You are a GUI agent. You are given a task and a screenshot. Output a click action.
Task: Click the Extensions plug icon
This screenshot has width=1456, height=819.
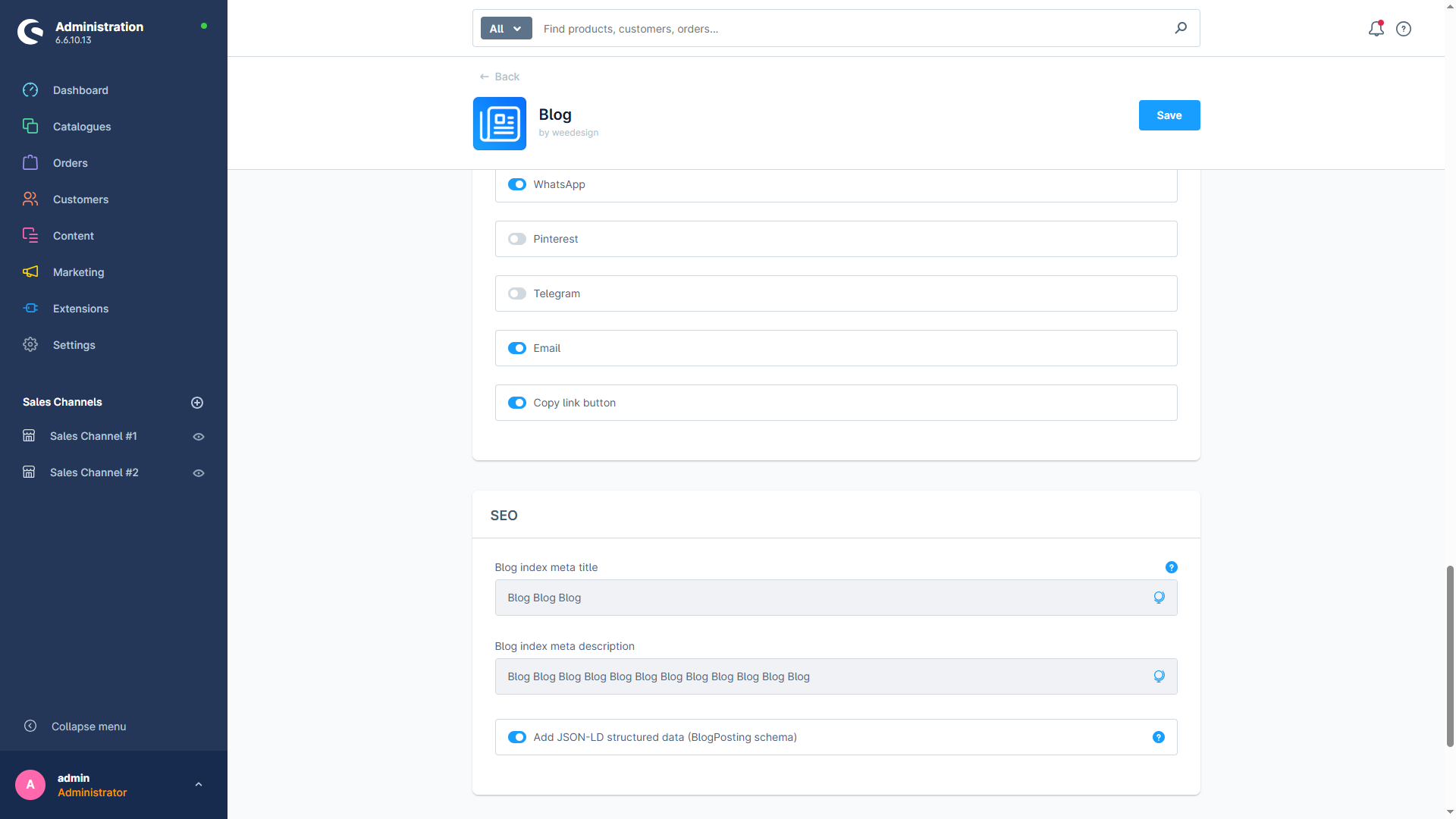coord(30,309)
